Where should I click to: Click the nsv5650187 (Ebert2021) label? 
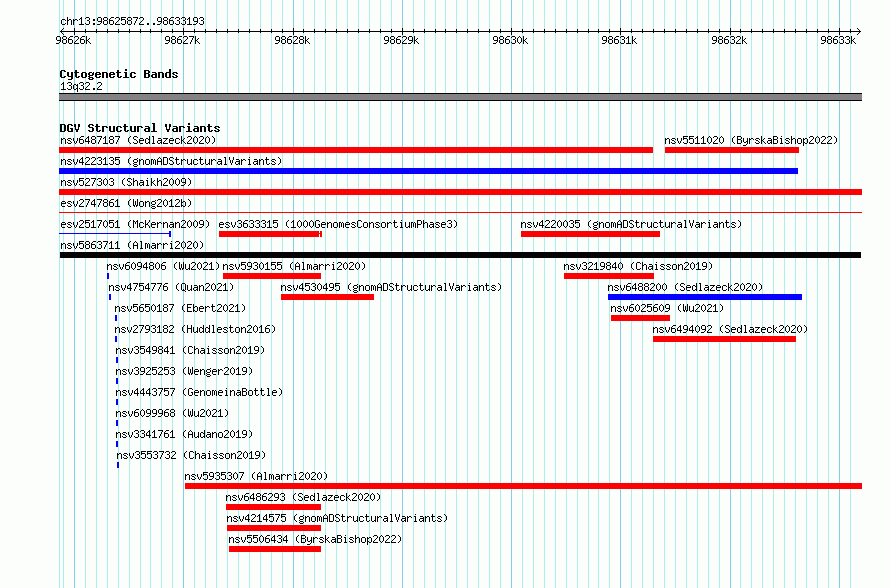[x=180, y=308]
